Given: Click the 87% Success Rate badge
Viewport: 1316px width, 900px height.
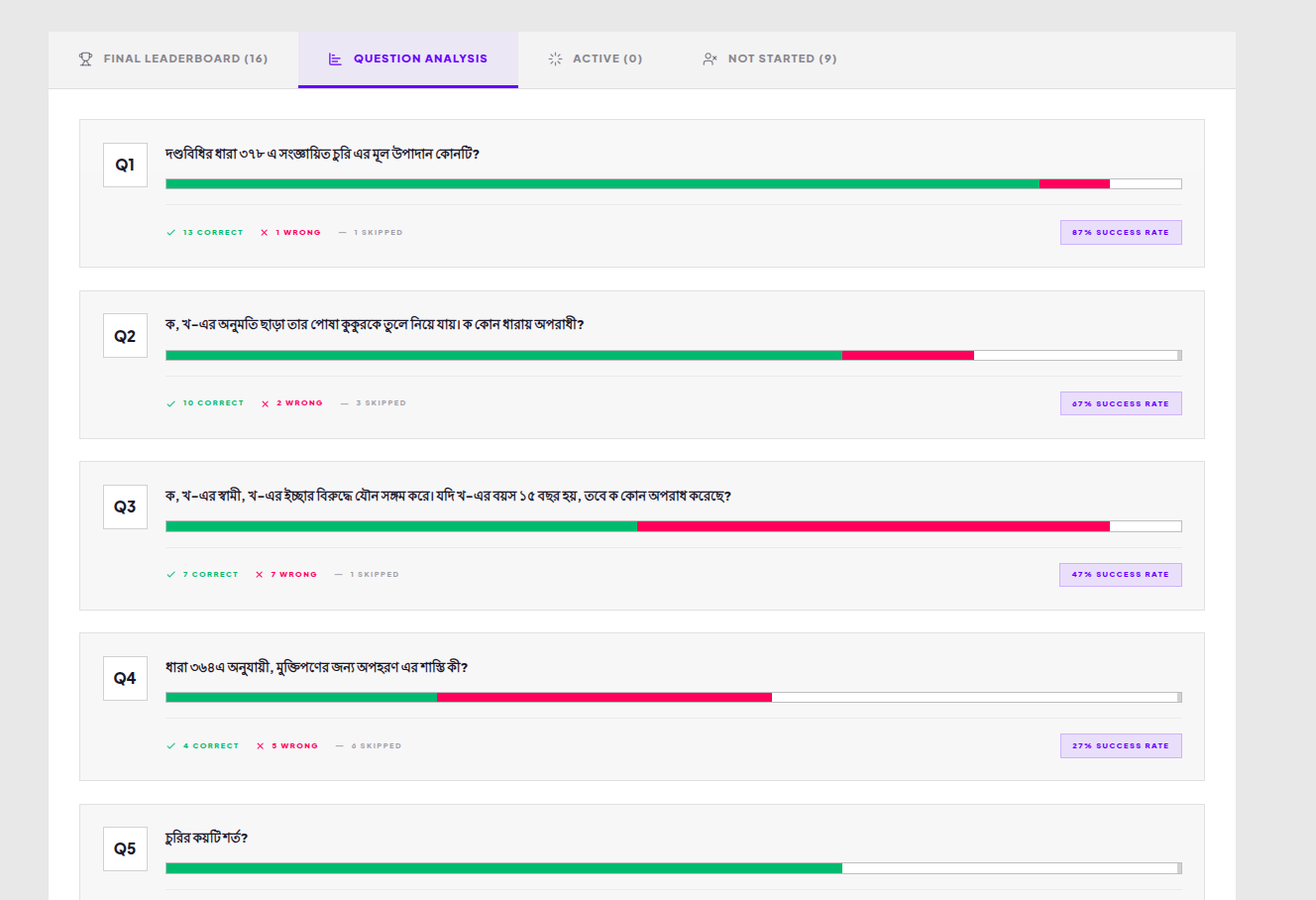Looking at the screenshot, I should tap(1121, 233).
